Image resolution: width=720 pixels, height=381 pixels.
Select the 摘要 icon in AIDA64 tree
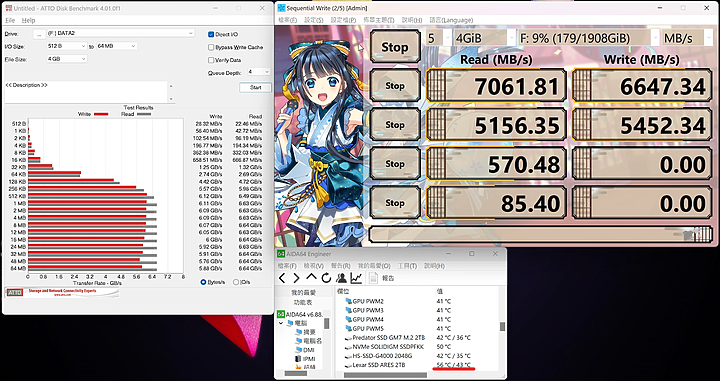click(299, 332)
